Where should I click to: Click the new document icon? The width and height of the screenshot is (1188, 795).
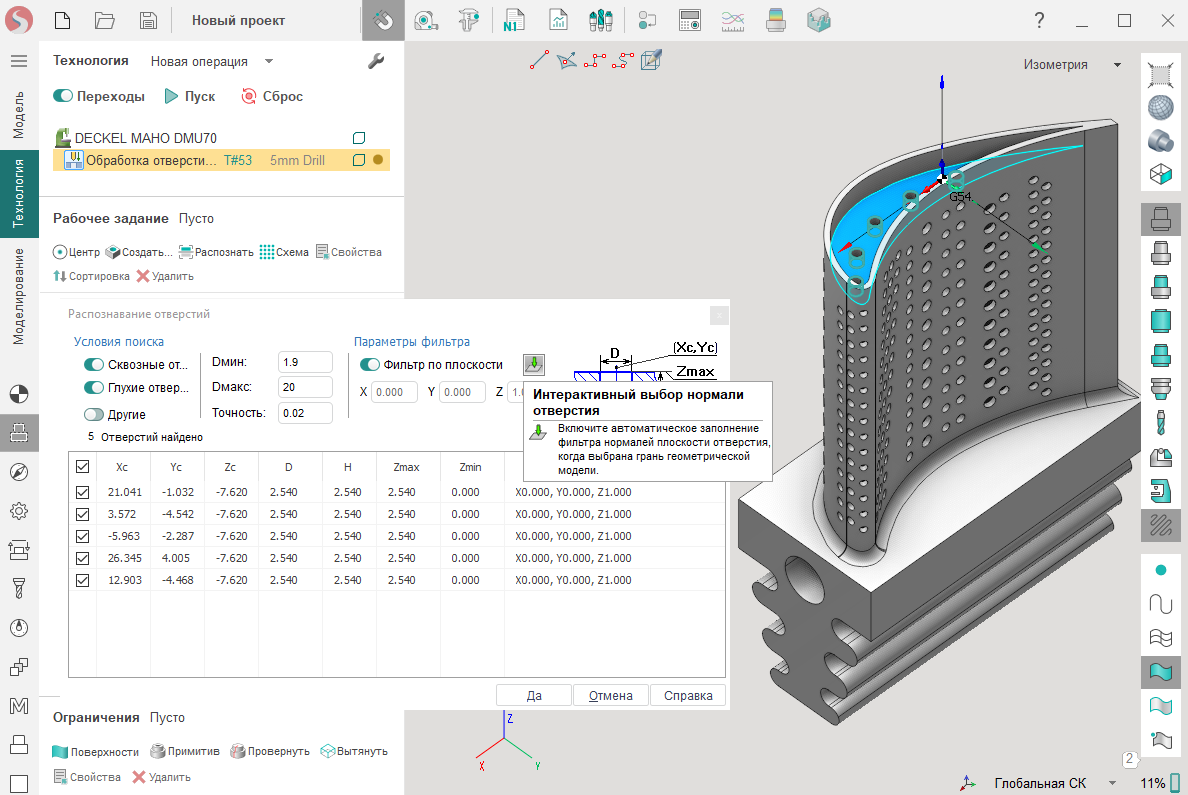point(63,20)
